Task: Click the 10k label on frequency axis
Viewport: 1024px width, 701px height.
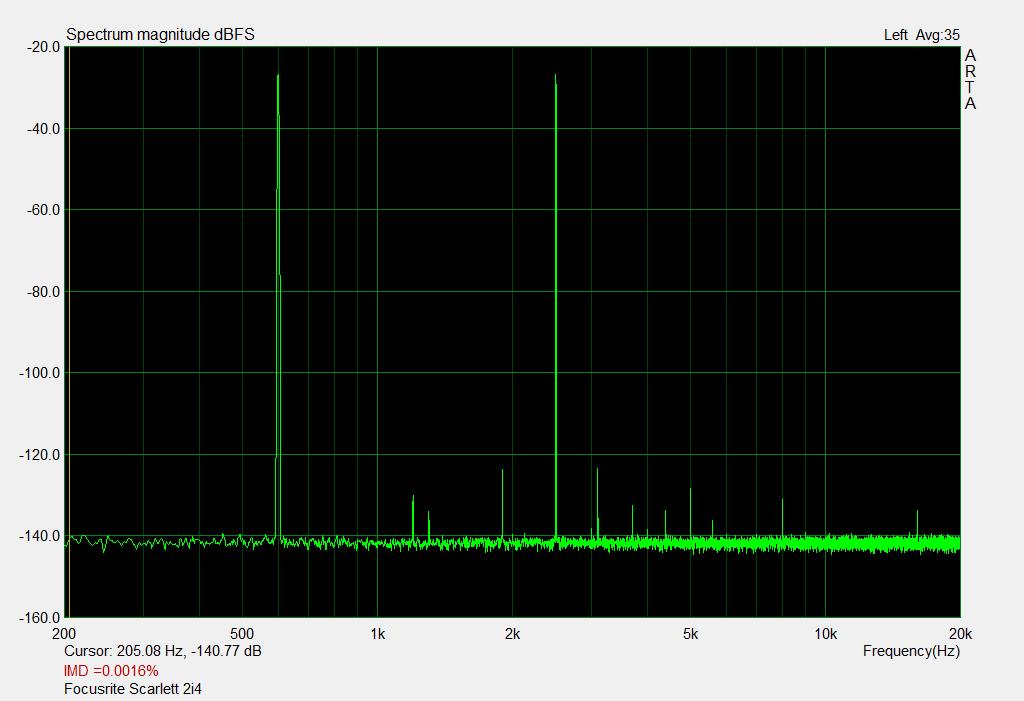Action: (825, 634)
